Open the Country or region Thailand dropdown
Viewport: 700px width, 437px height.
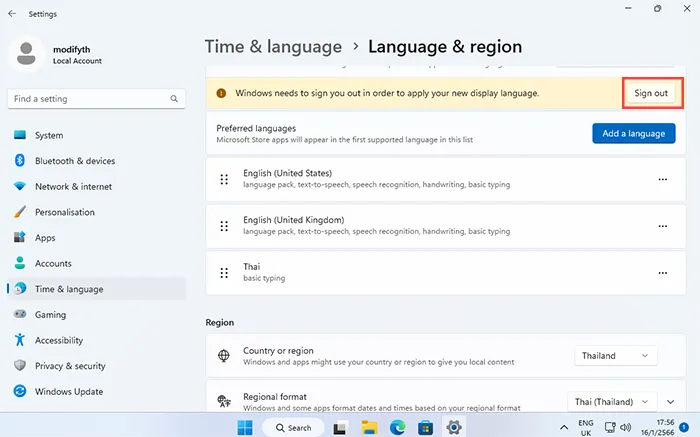click(615, 356)
